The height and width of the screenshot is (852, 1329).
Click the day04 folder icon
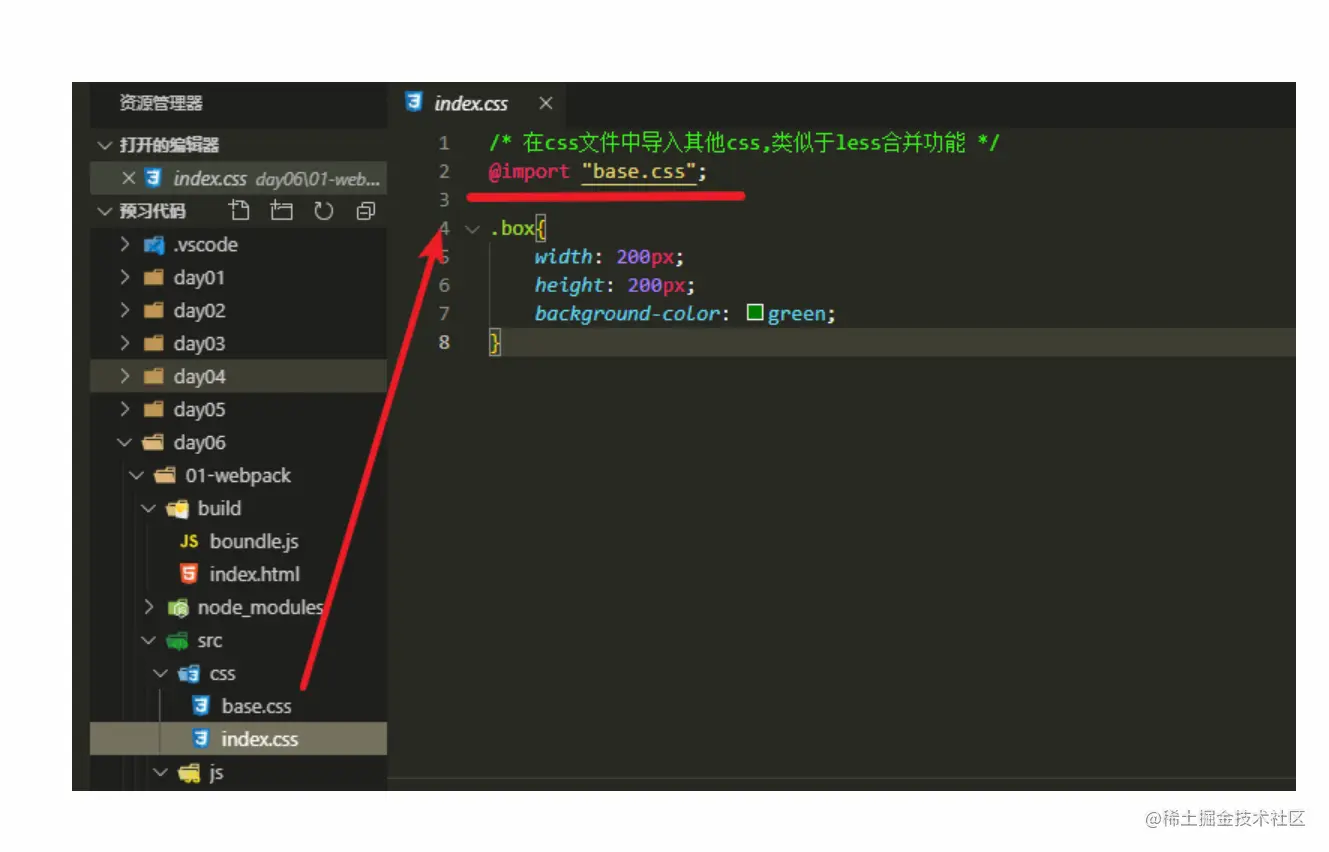pos(154,377)
